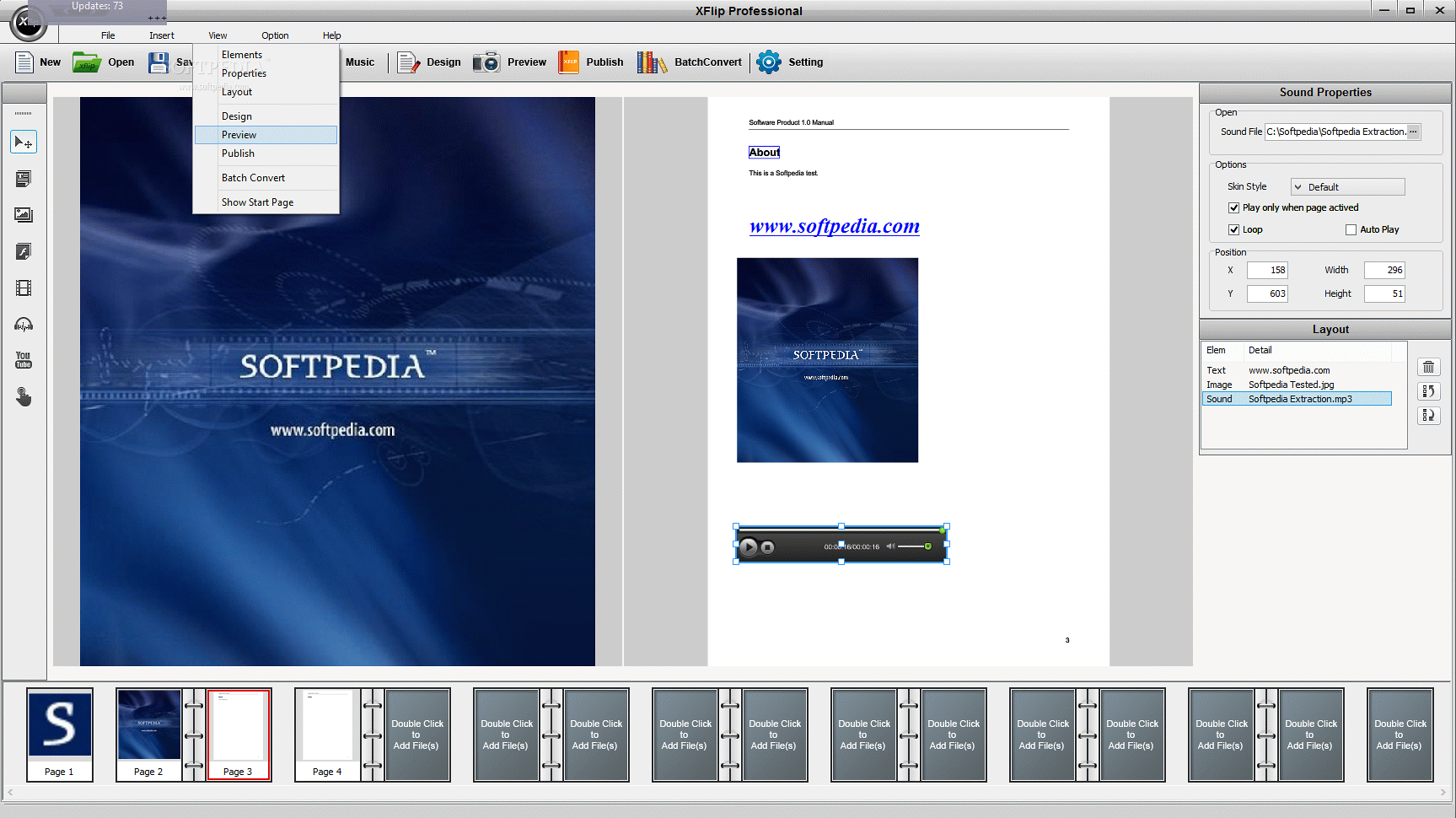Click the Y position input field
The width and height of the screenshot is (1456, 818).
click(1267, 293)
